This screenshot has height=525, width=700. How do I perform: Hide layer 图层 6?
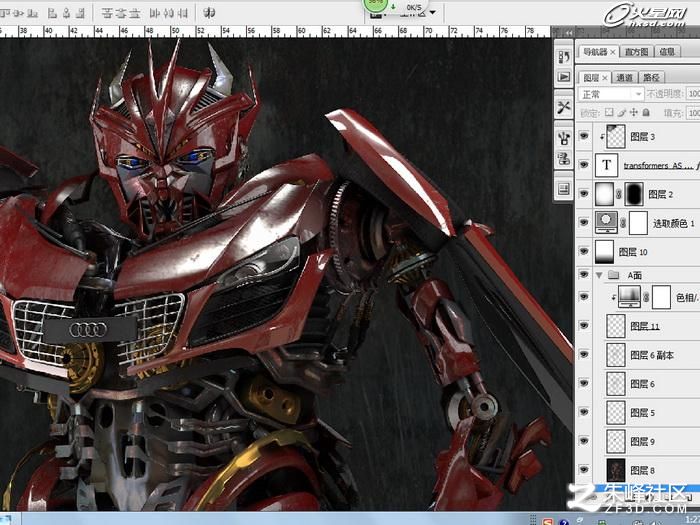584,383
